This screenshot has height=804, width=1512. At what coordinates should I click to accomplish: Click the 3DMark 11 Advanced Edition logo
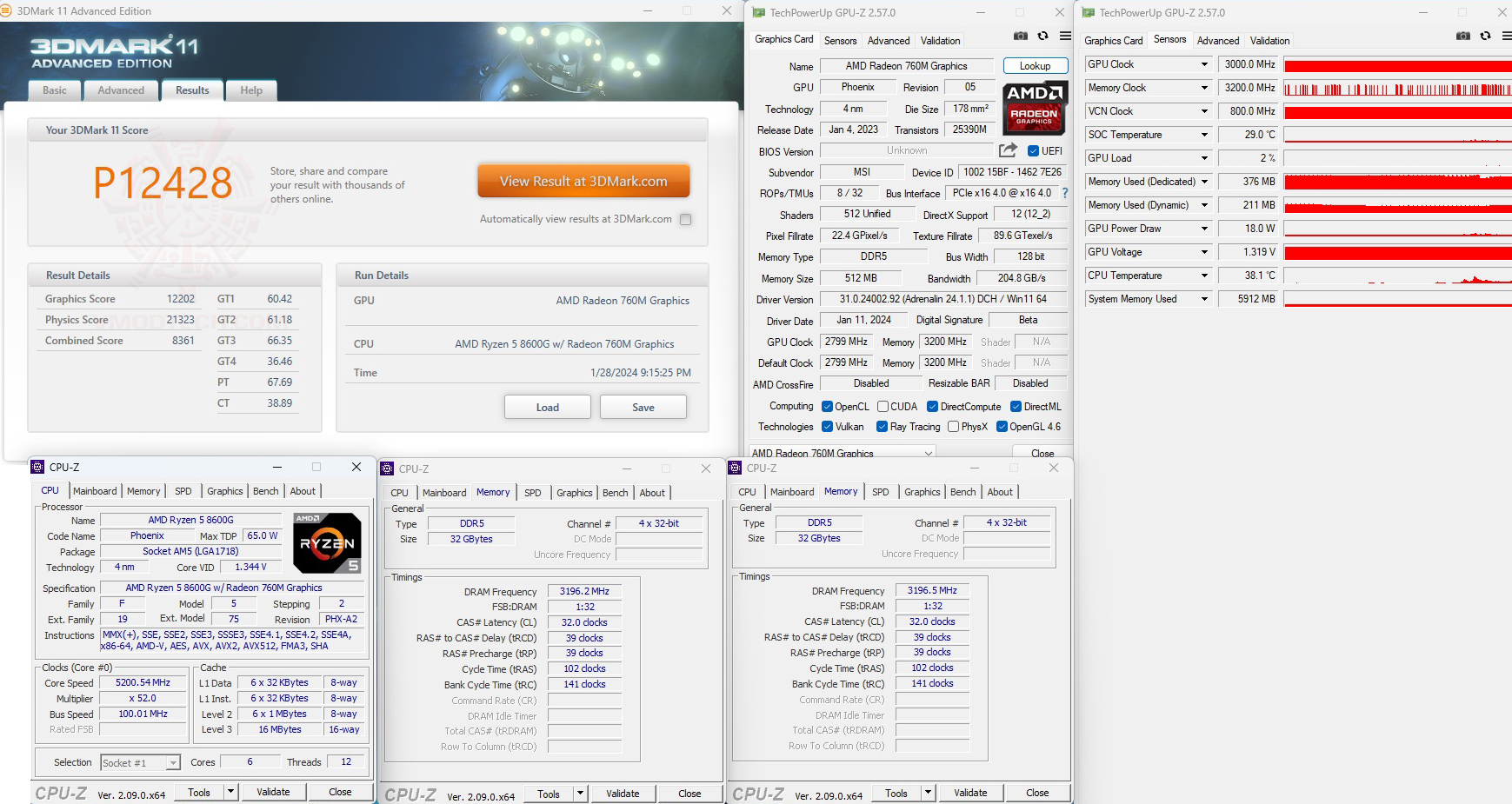(x=115, y=52)
